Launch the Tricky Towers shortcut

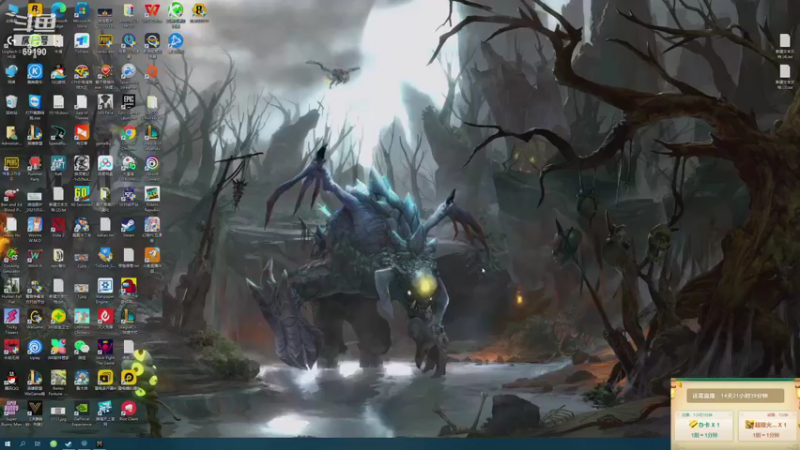11,316
